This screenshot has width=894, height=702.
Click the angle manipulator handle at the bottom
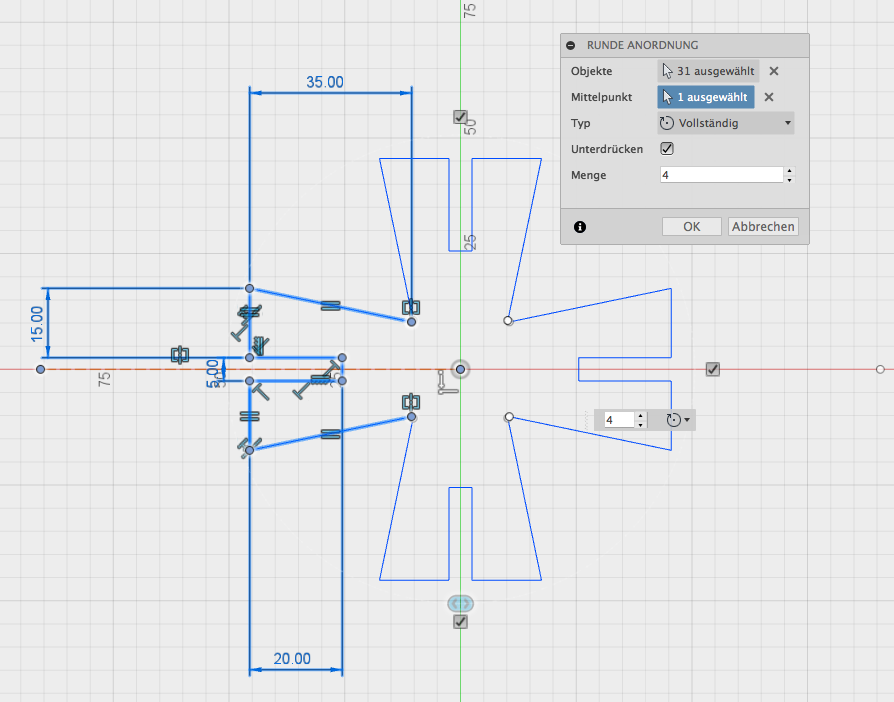coord(460,603)
